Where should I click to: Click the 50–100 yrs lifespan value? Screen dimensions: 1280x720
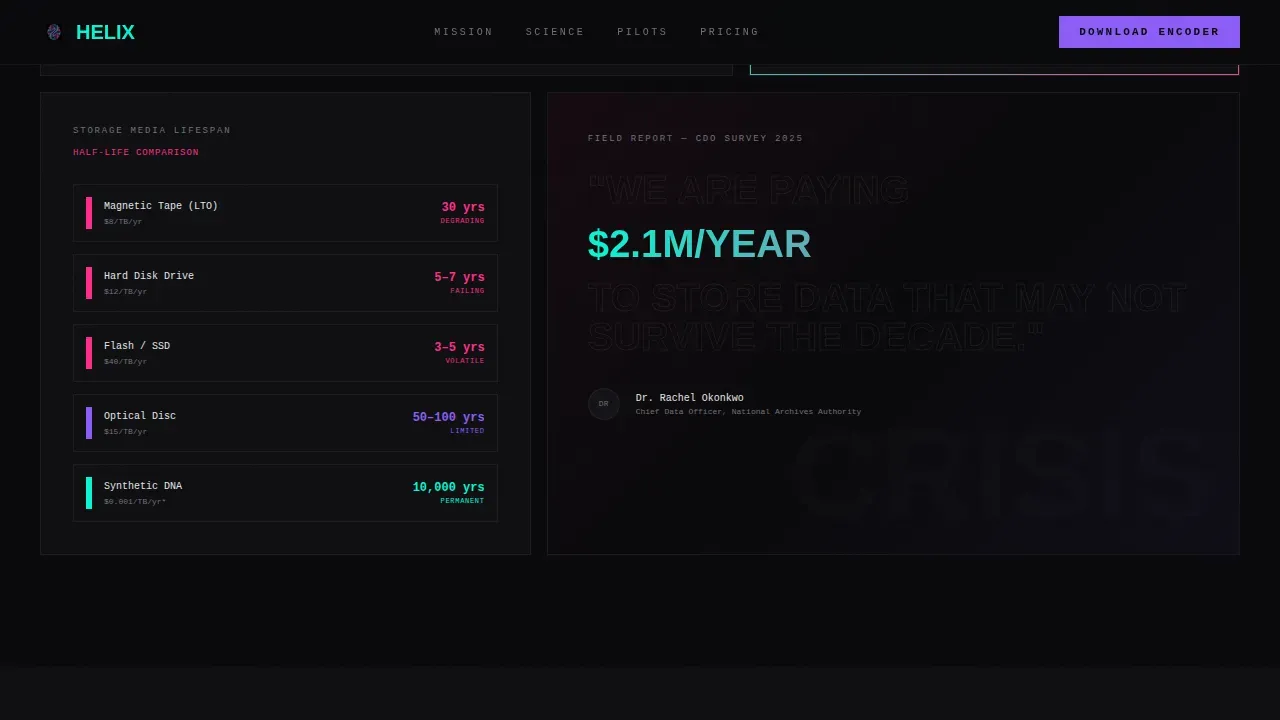pyautogui.click(x=449, y=417)
